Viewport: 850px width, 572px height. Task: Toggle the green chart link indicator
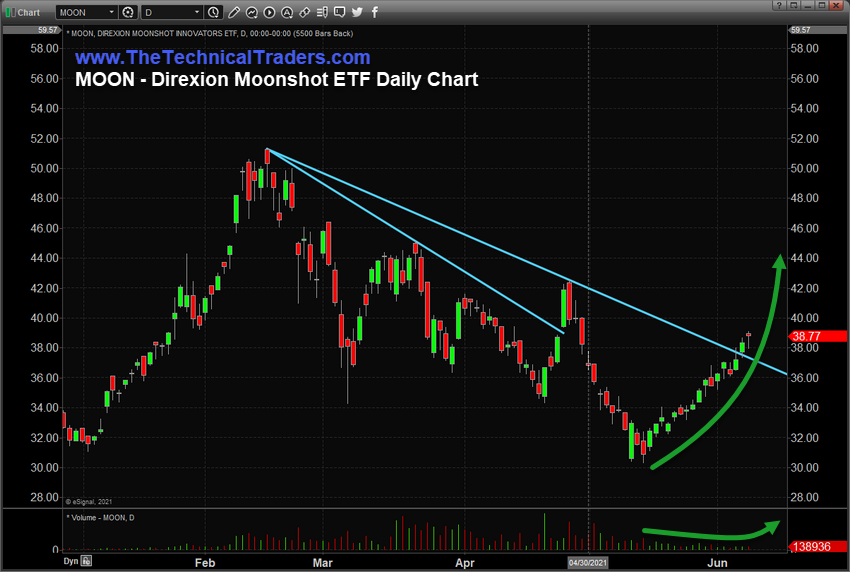point(10,12)
